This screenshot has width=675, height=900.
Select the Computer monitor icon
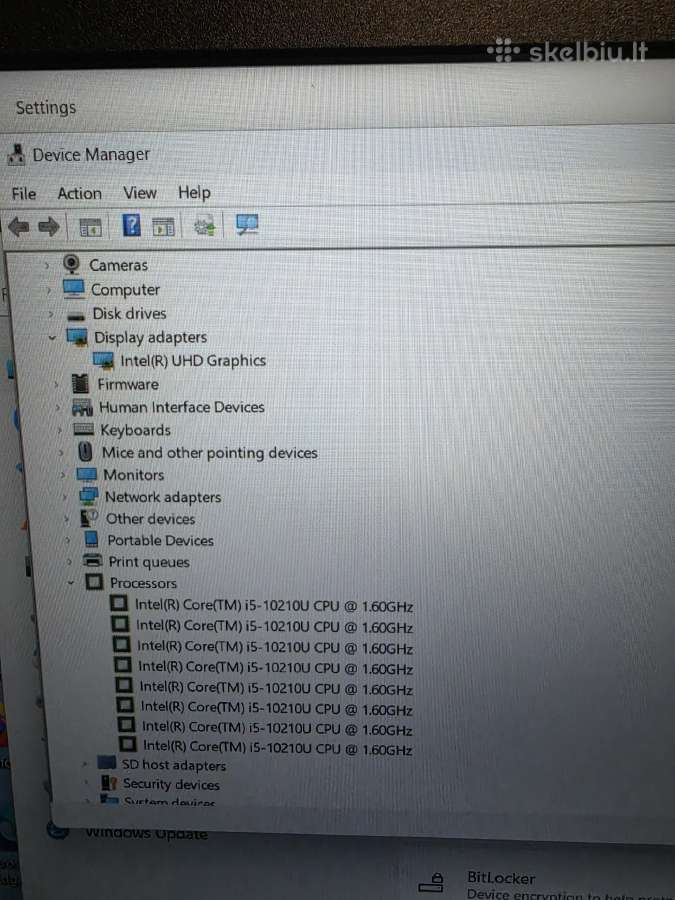(x=74, y=289)
